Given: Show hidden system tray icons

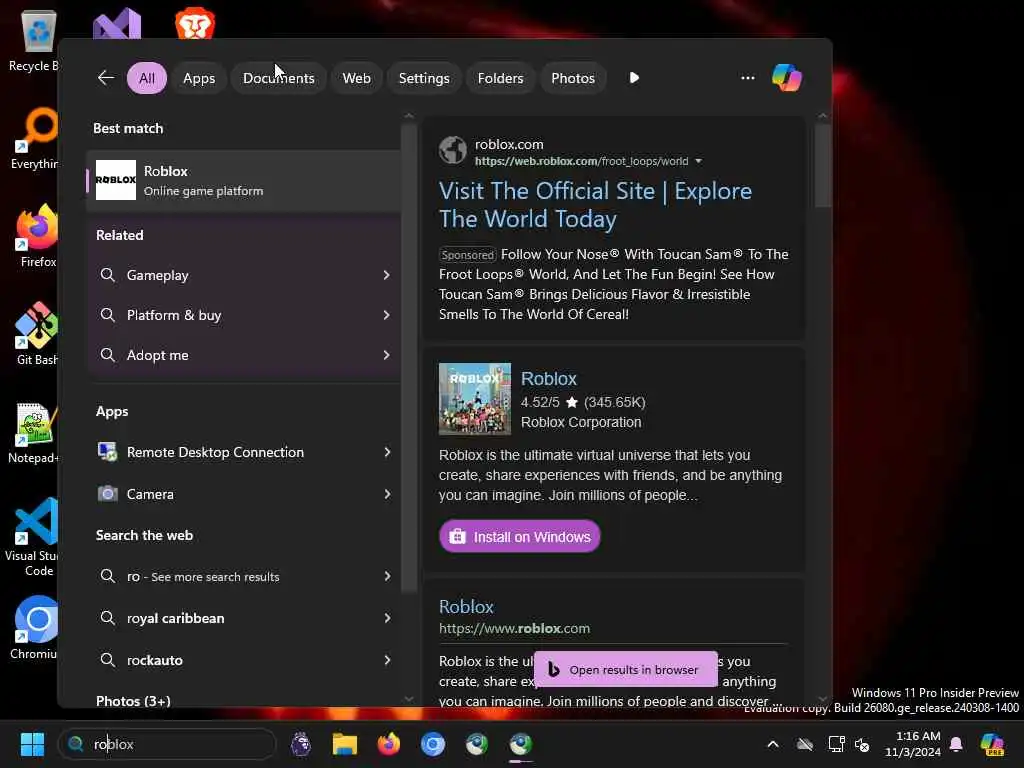Looking at the screenshot, I should click(773, 744).
